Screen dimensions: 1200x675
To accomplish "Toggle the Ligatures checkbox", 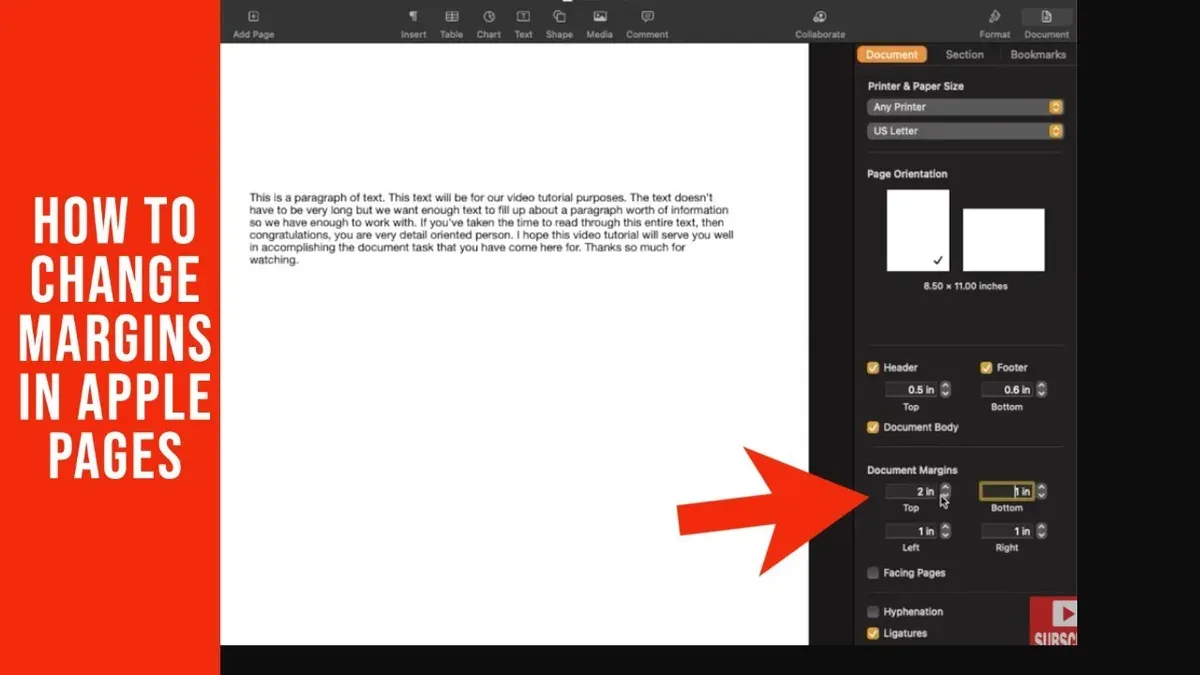I will pyautogui.click(x=873, y=633).
